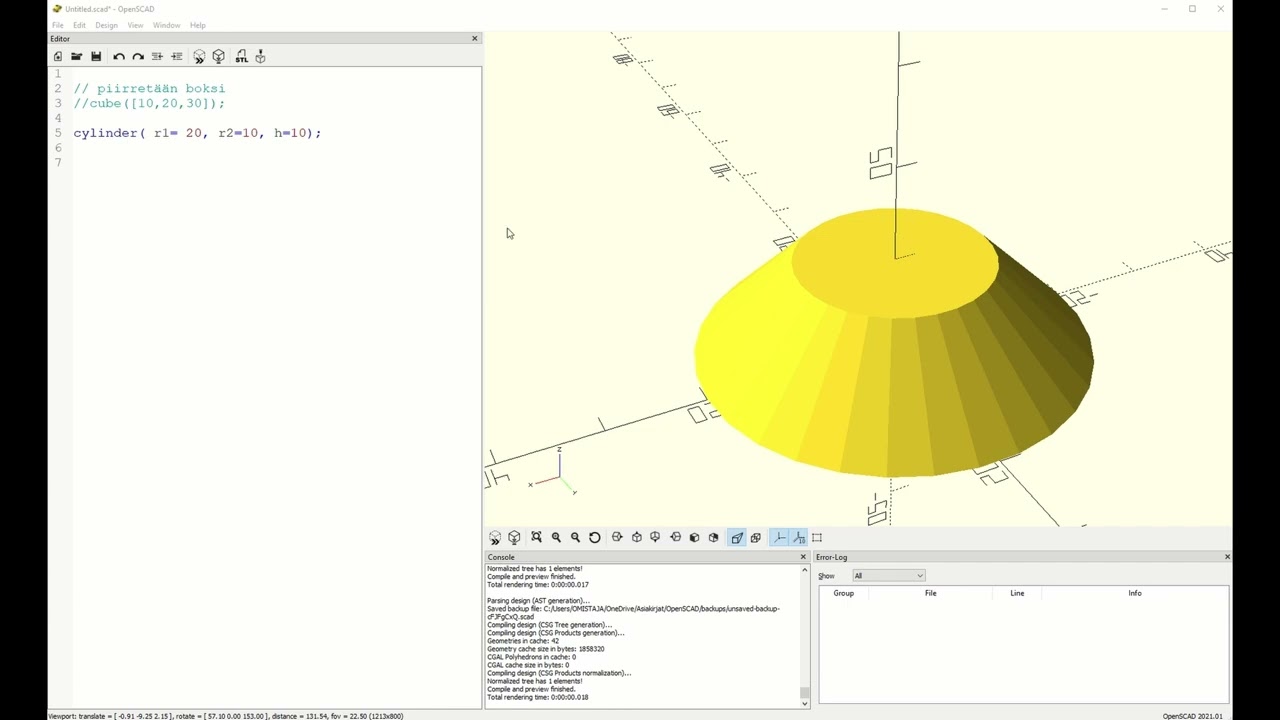Click the Line column header in Error-Log
Image resolution: width=1280 pixels, height=720 pixels.
tap(1017, 593)
